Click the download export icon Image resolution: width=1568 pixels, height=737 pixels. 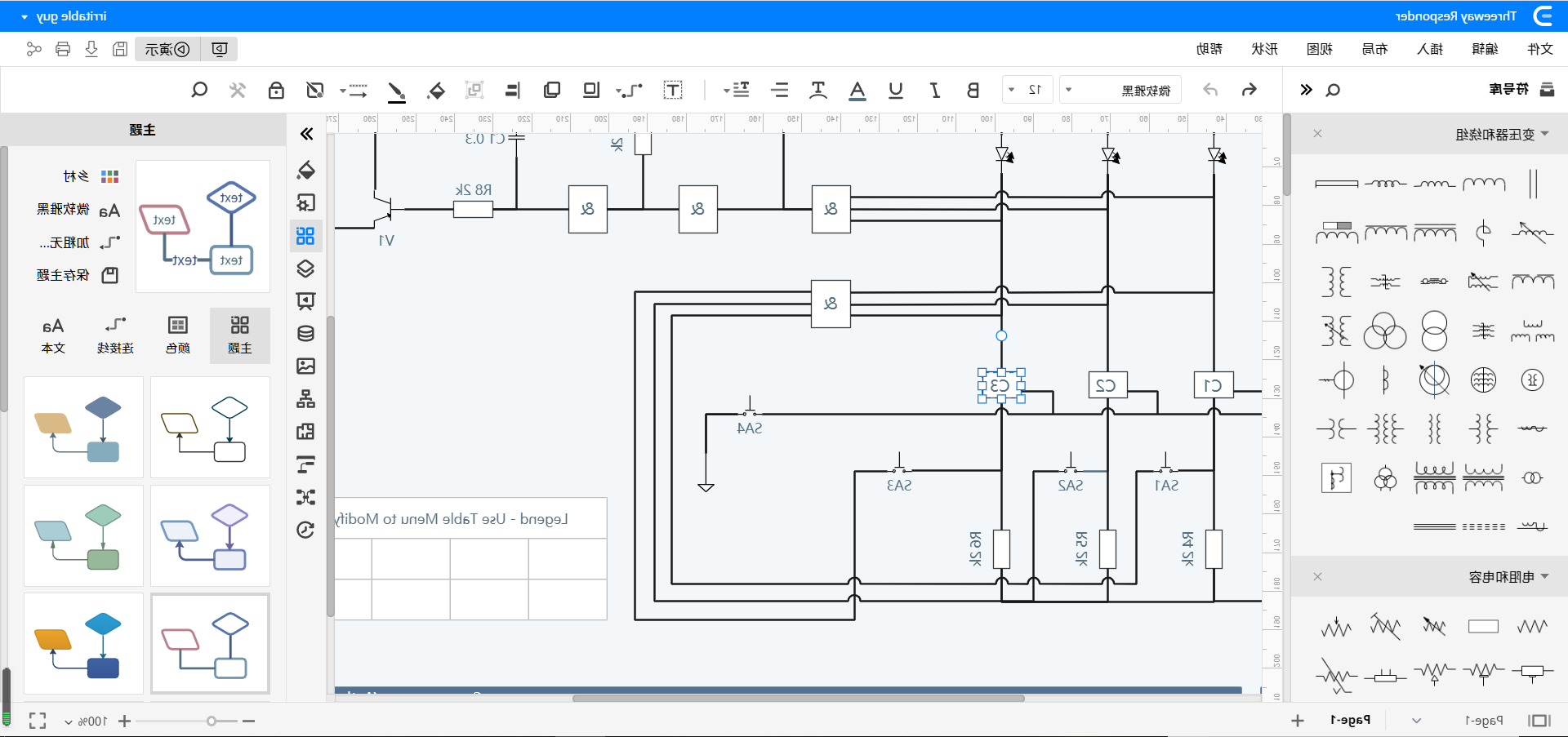[x=91, y=49]
